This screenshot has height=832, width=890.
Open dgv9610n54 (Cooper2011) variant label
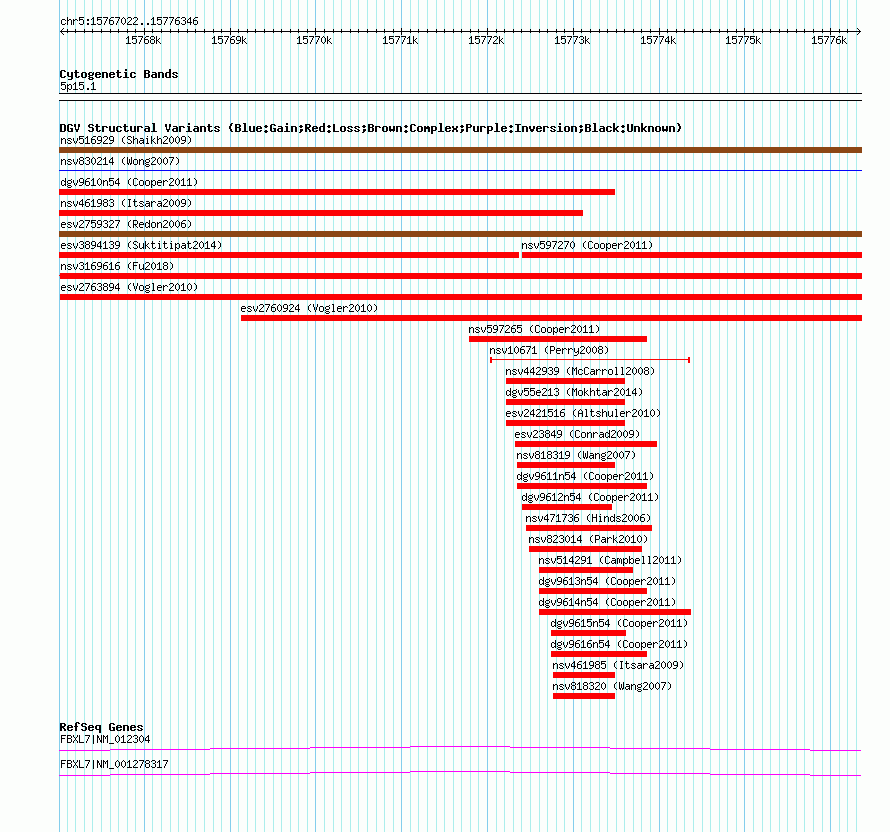(129, 182)
